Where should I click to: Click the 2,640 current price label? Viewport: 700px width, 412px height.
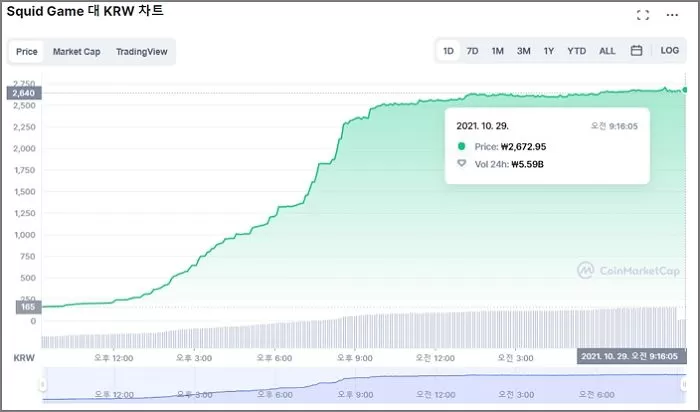22,93
